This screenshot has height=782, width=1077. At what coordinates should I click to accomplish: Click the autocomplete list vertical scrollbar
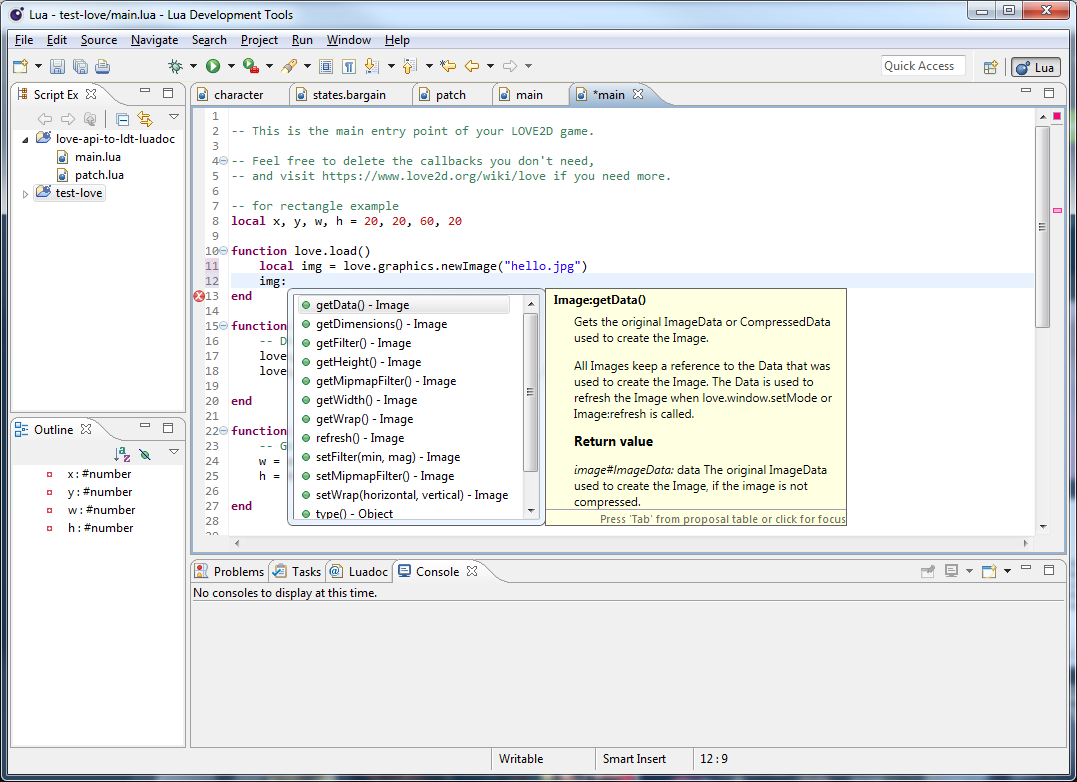click(x=531, y=393)
